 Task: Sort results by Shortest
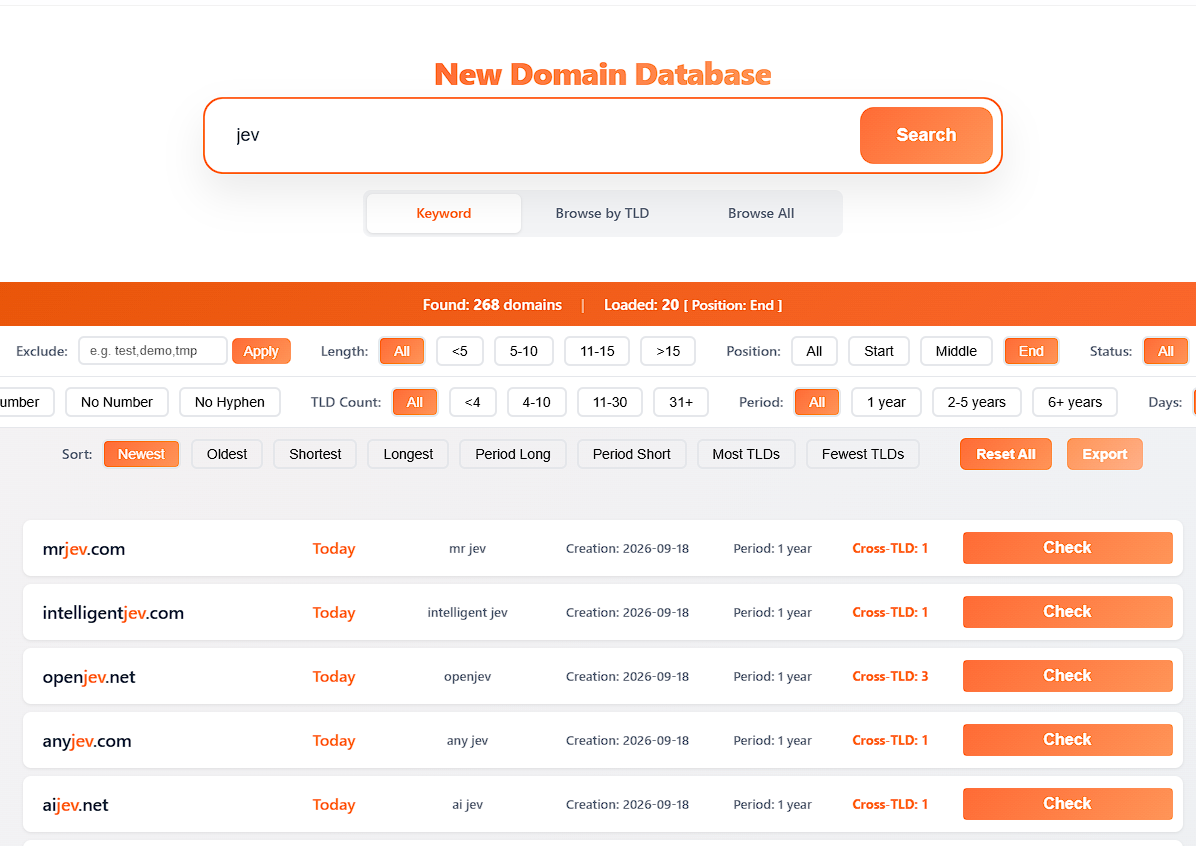[x=315, y=454]
